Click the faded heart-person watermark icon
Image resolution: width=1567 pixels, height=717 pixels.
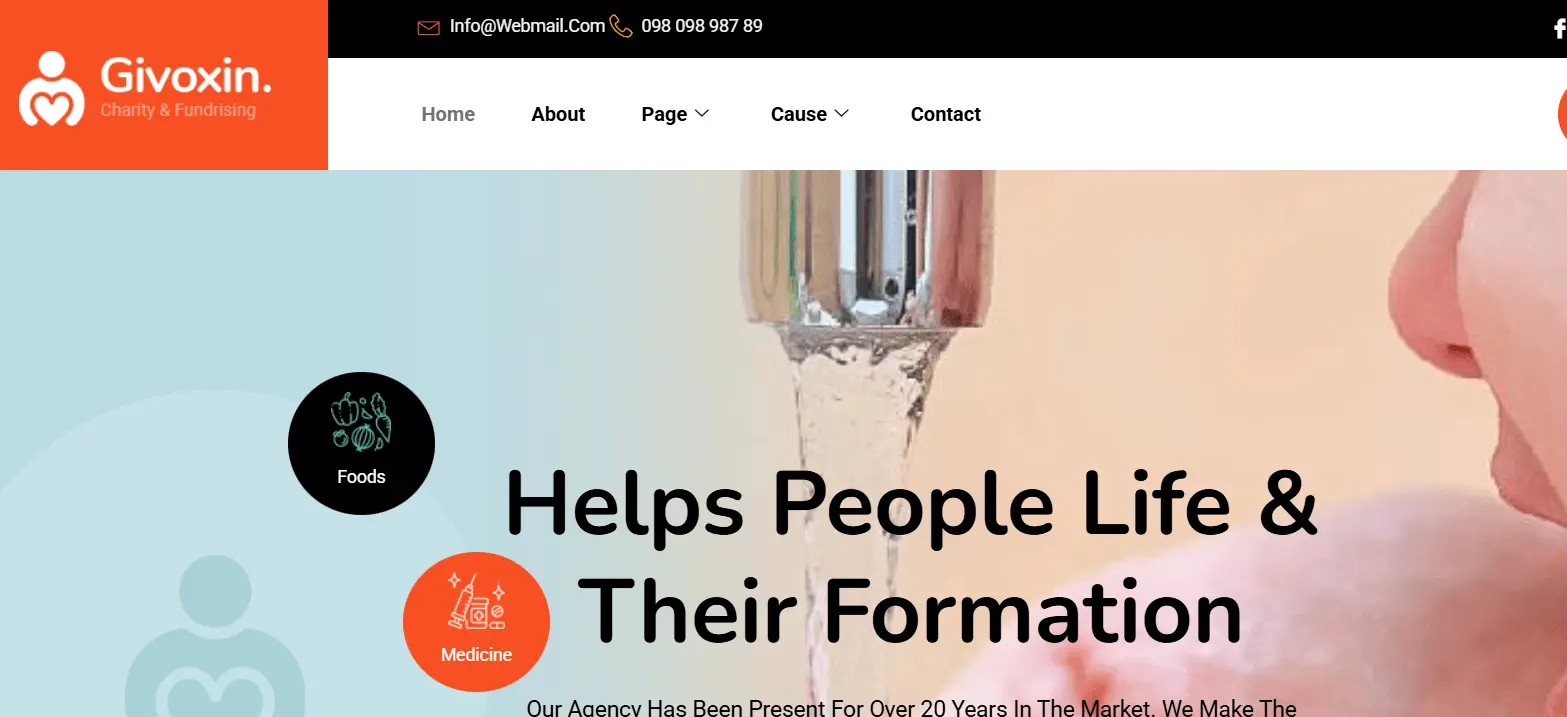(214, 636)
